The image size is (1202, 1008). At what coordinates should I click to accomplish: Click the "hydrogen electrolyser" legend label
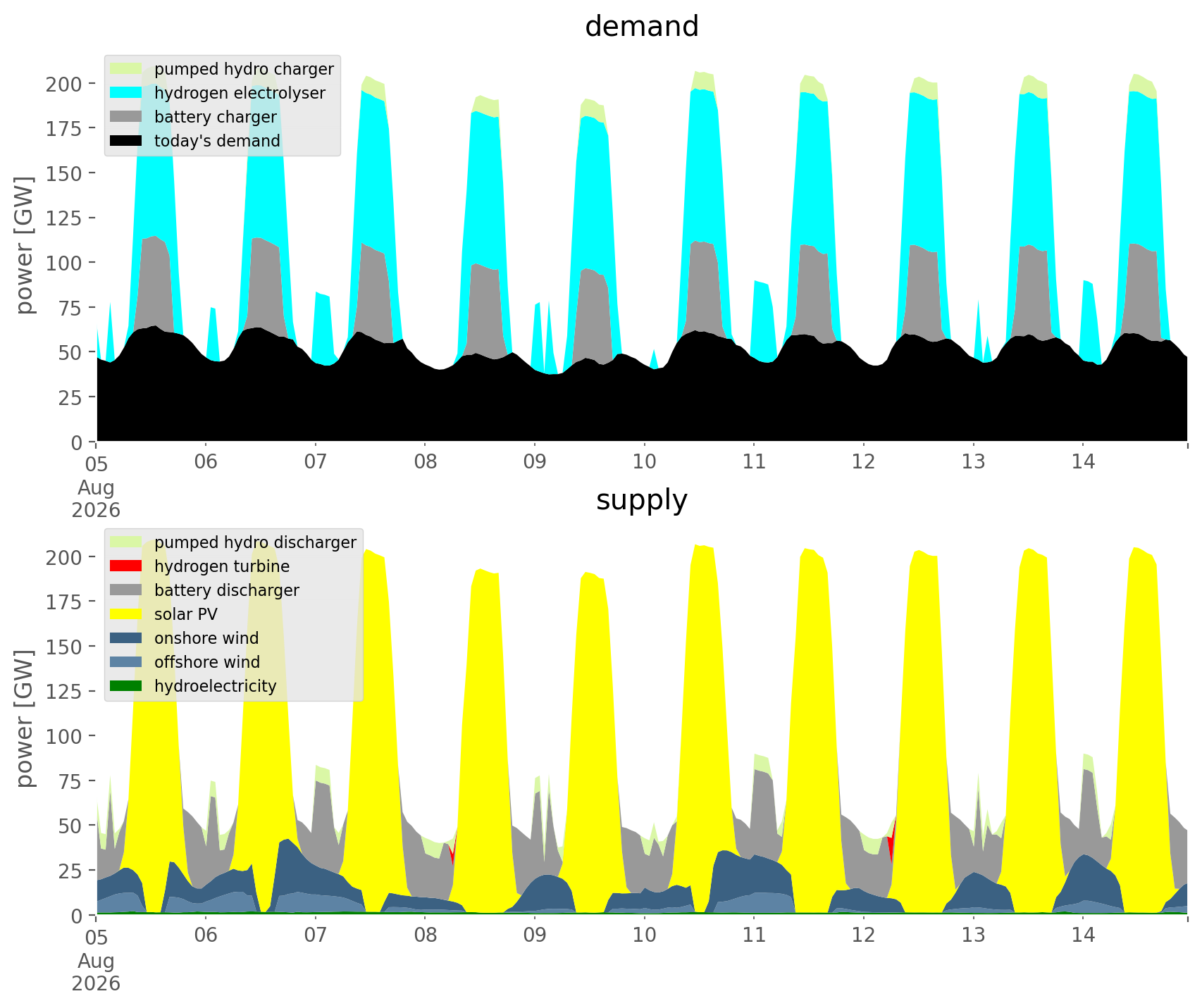[x=240, y=93]
